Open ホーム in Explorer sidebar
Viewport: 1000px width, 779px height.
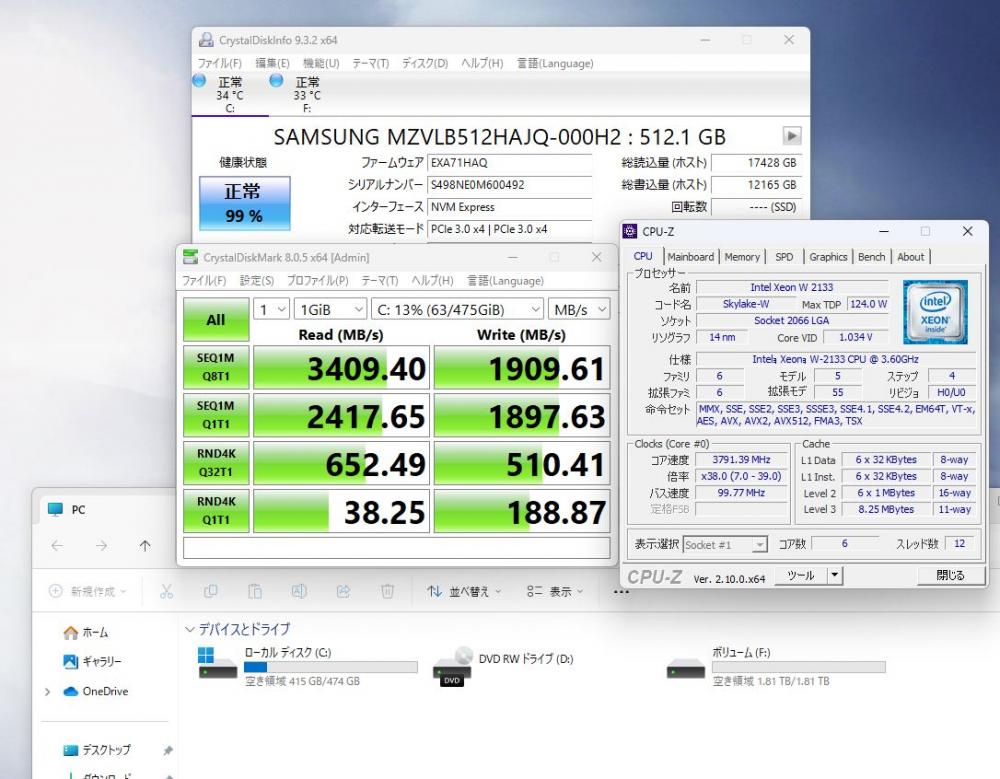click(86, 632)
